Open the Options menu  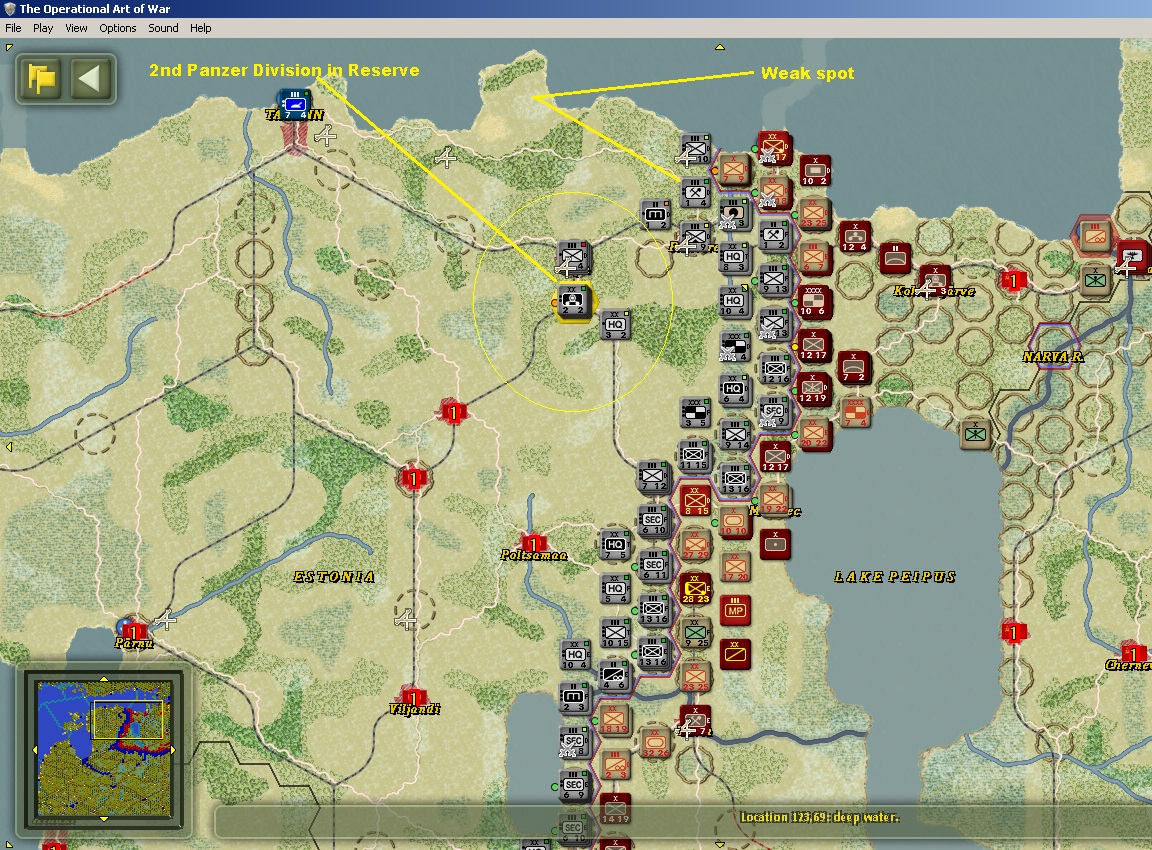(118, 28)
